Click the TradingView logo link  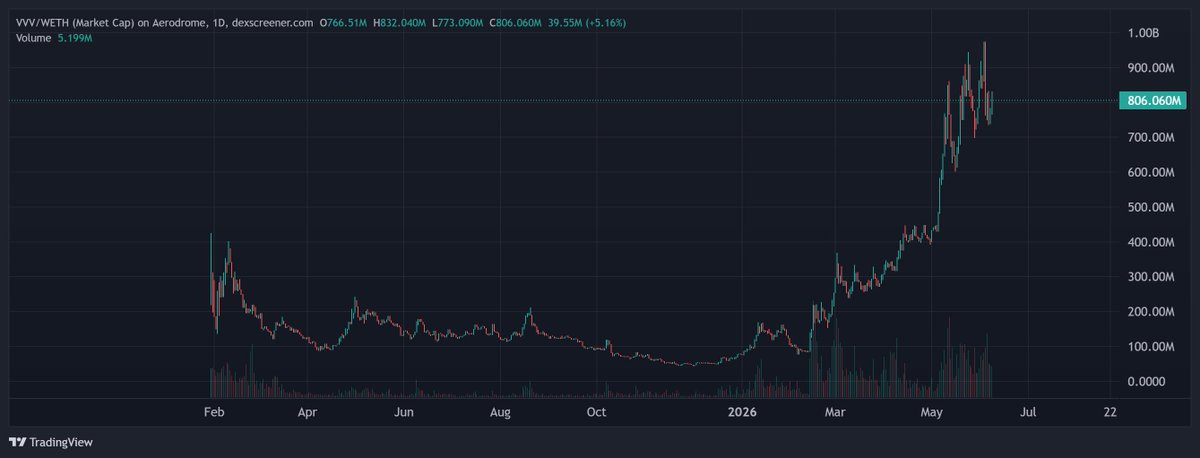point(51,442)
